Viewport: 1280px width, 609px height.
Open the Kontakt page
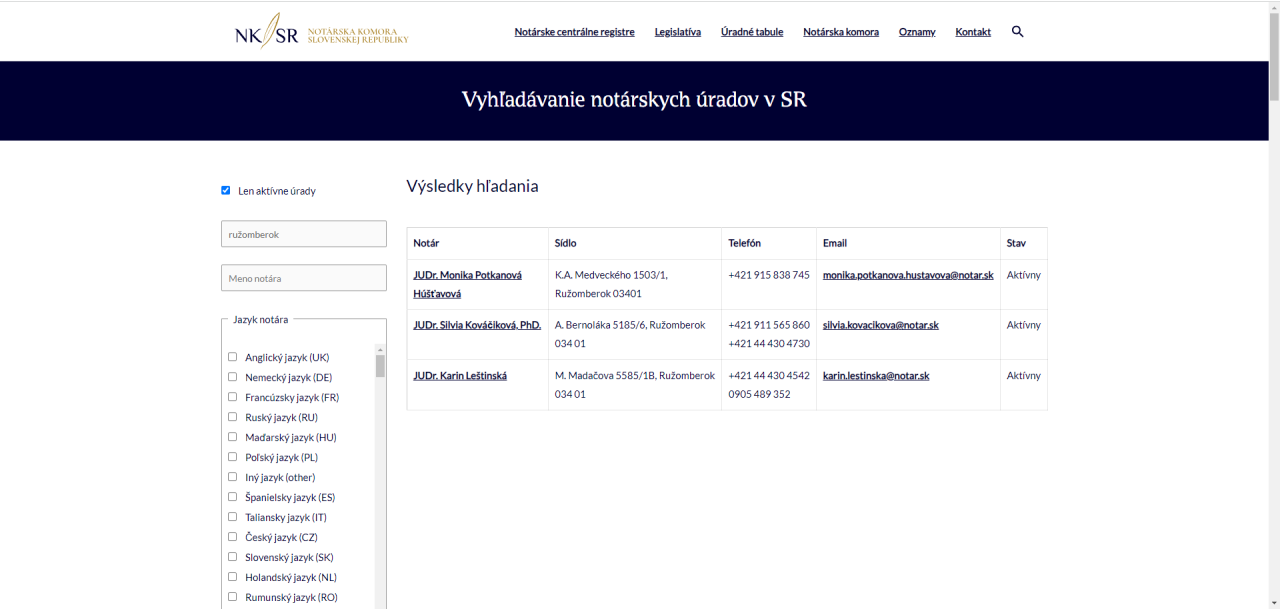[972, 32]
